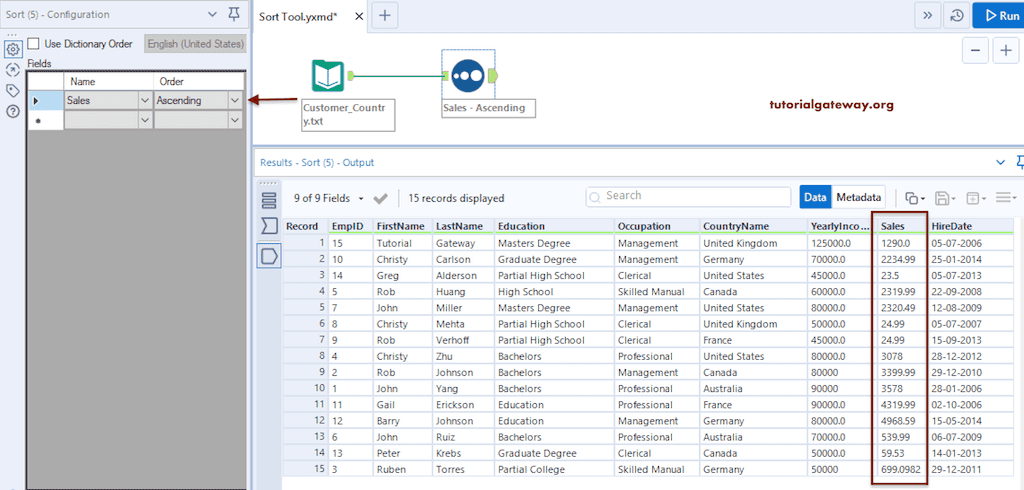Enable the Use Dictionary Order checkbox

[x=34, y=44]
